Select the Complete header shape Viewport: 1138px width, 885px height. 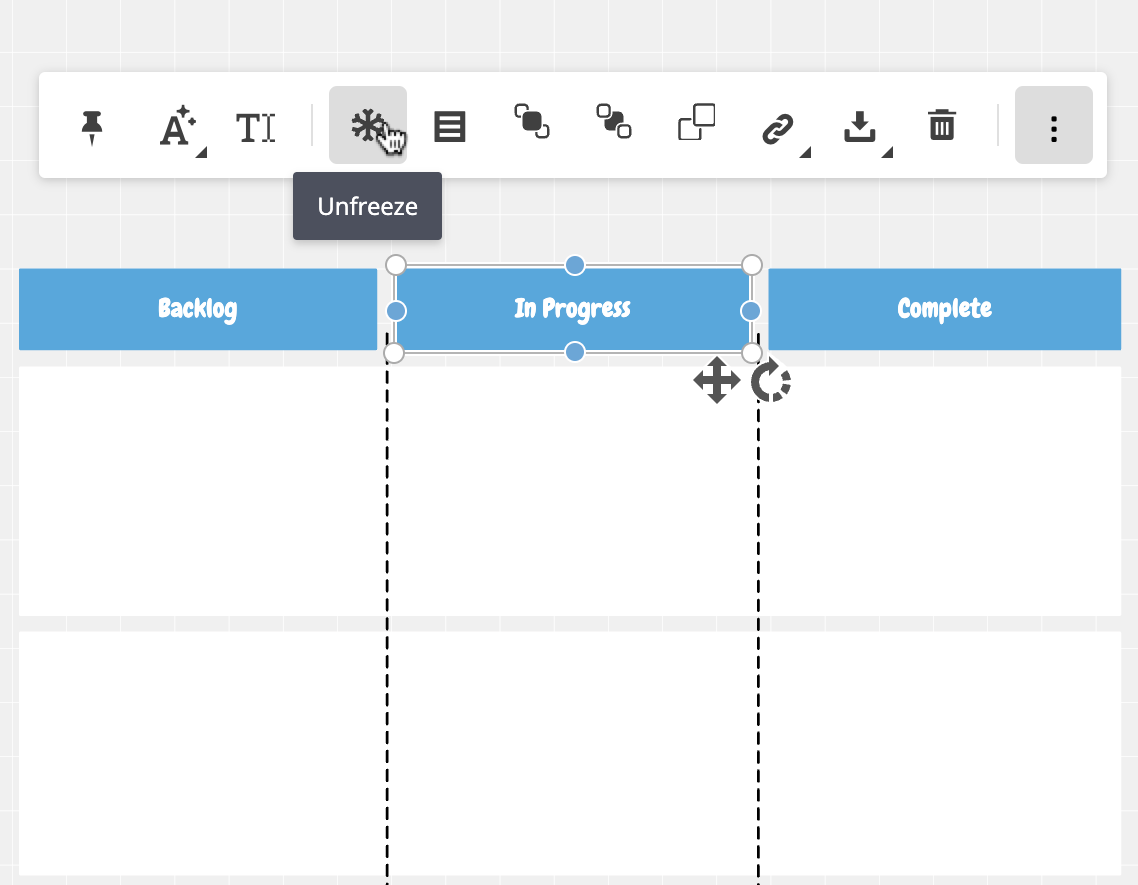(x=945, y=309)
